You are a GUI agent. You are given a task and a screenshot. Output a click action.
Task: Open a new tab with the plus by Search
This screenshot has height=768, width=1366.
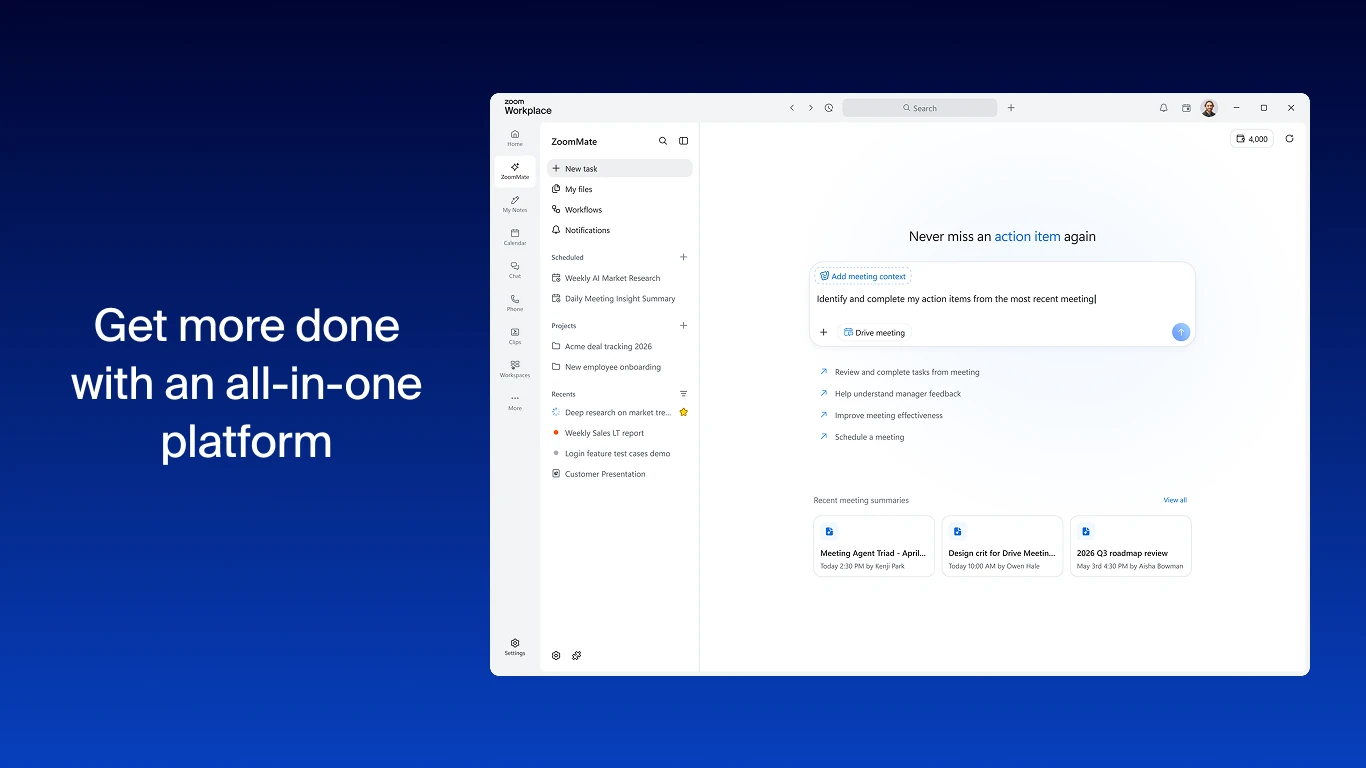[x=1011, y=108]
